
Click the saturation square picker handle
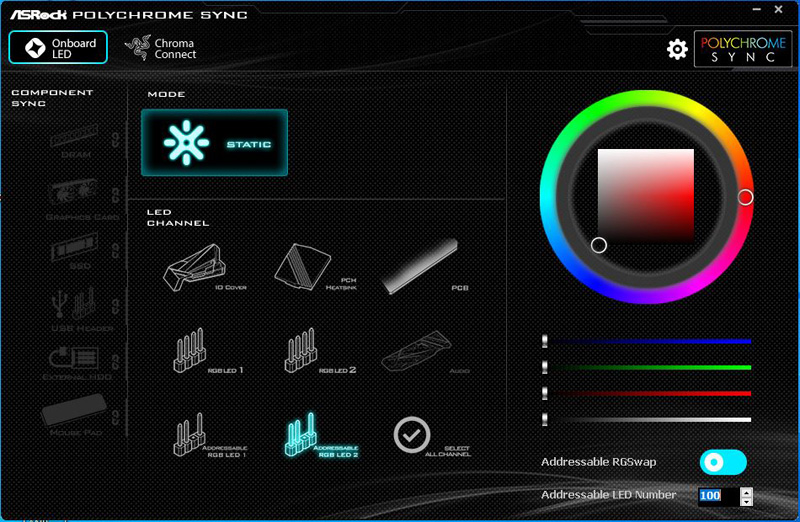coord(599,245)
